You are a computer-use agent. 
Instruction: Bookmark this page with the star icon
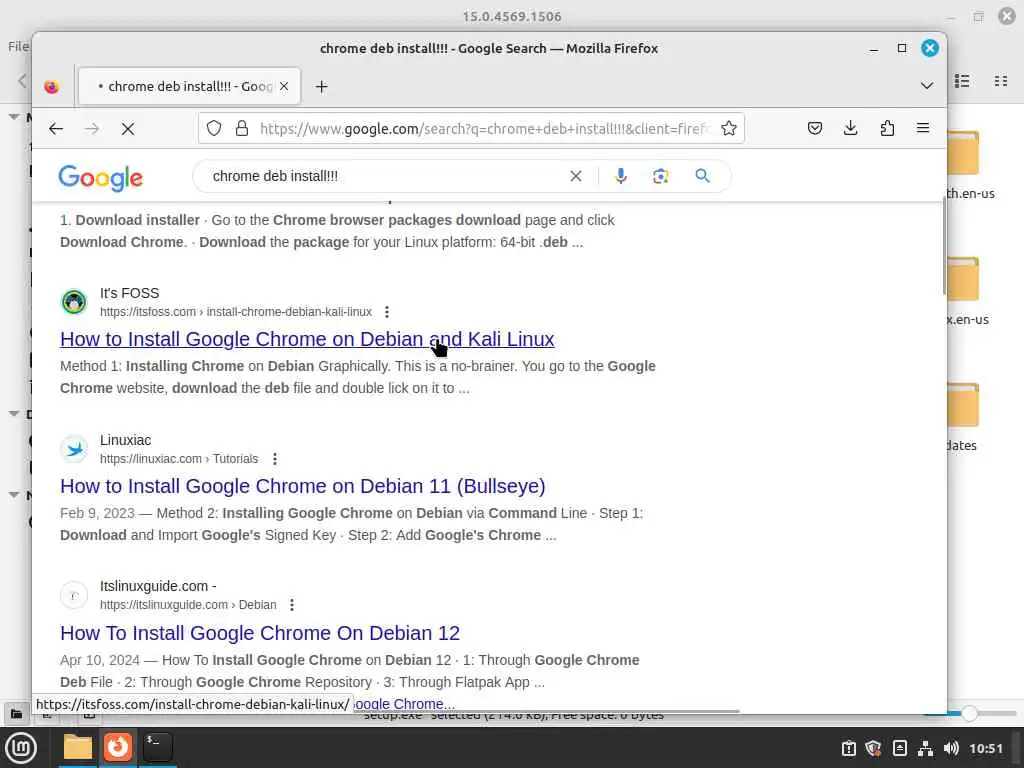(729, 128)
